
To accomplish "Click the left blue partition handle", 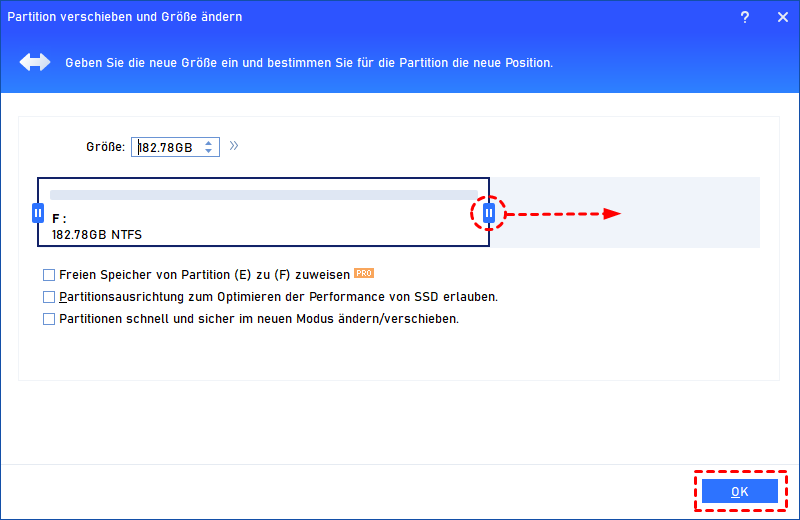I will pos(38,213).
